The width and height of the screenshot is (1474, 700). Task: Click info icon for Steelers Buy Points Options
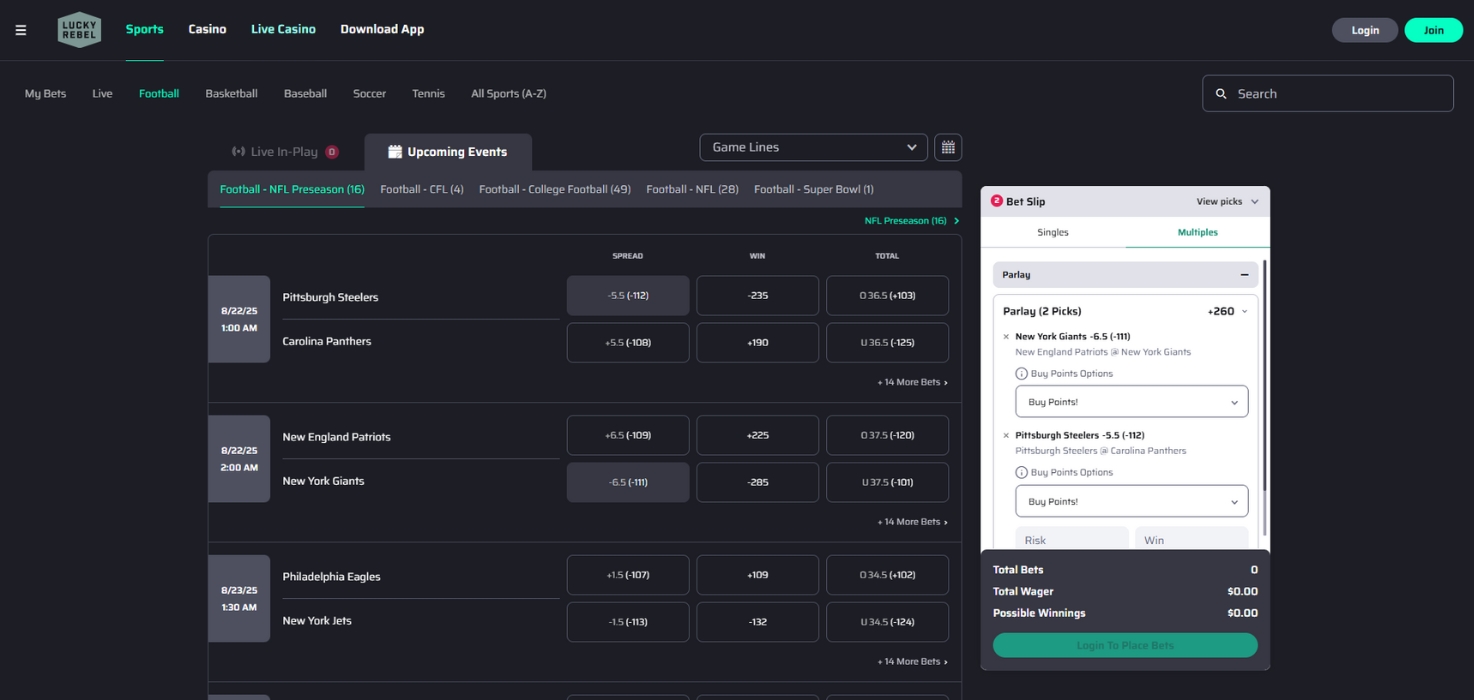[1021, 473]
